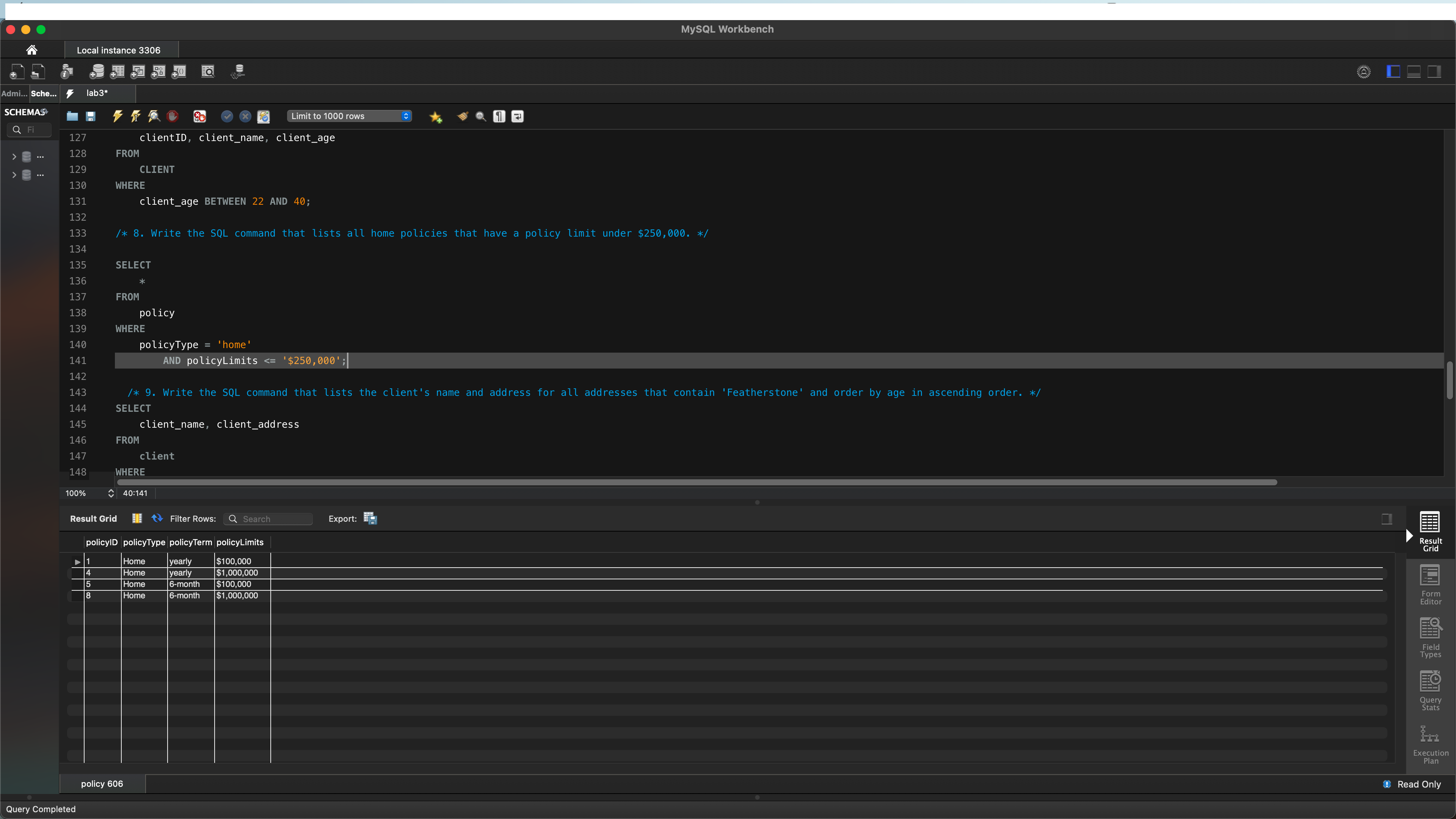Image resolution: width=1456 pixels, height=819 pixels.
Task: Execute the statement under the cursor
Action: tap(136, 116)
